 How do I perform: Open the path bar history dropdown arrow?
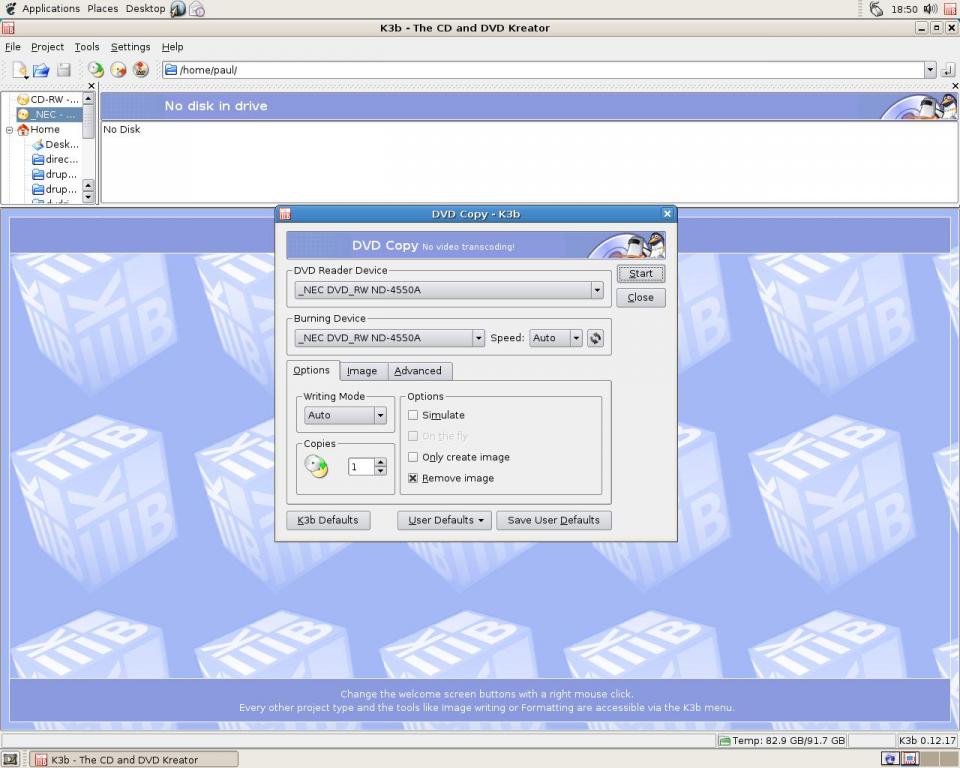coord(931,70)
